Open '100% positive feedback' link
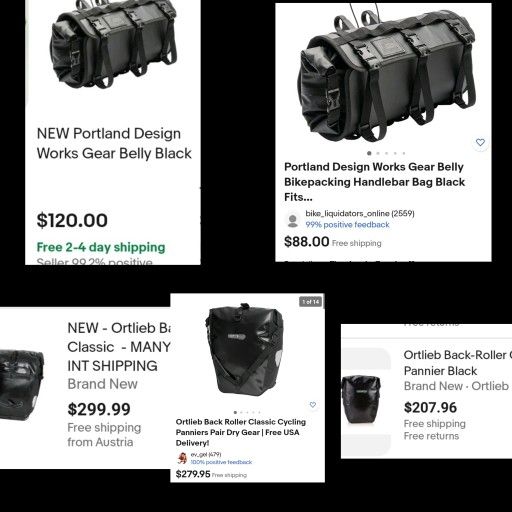This screenshot has width=512, height=512. click(x=221, y=462)
